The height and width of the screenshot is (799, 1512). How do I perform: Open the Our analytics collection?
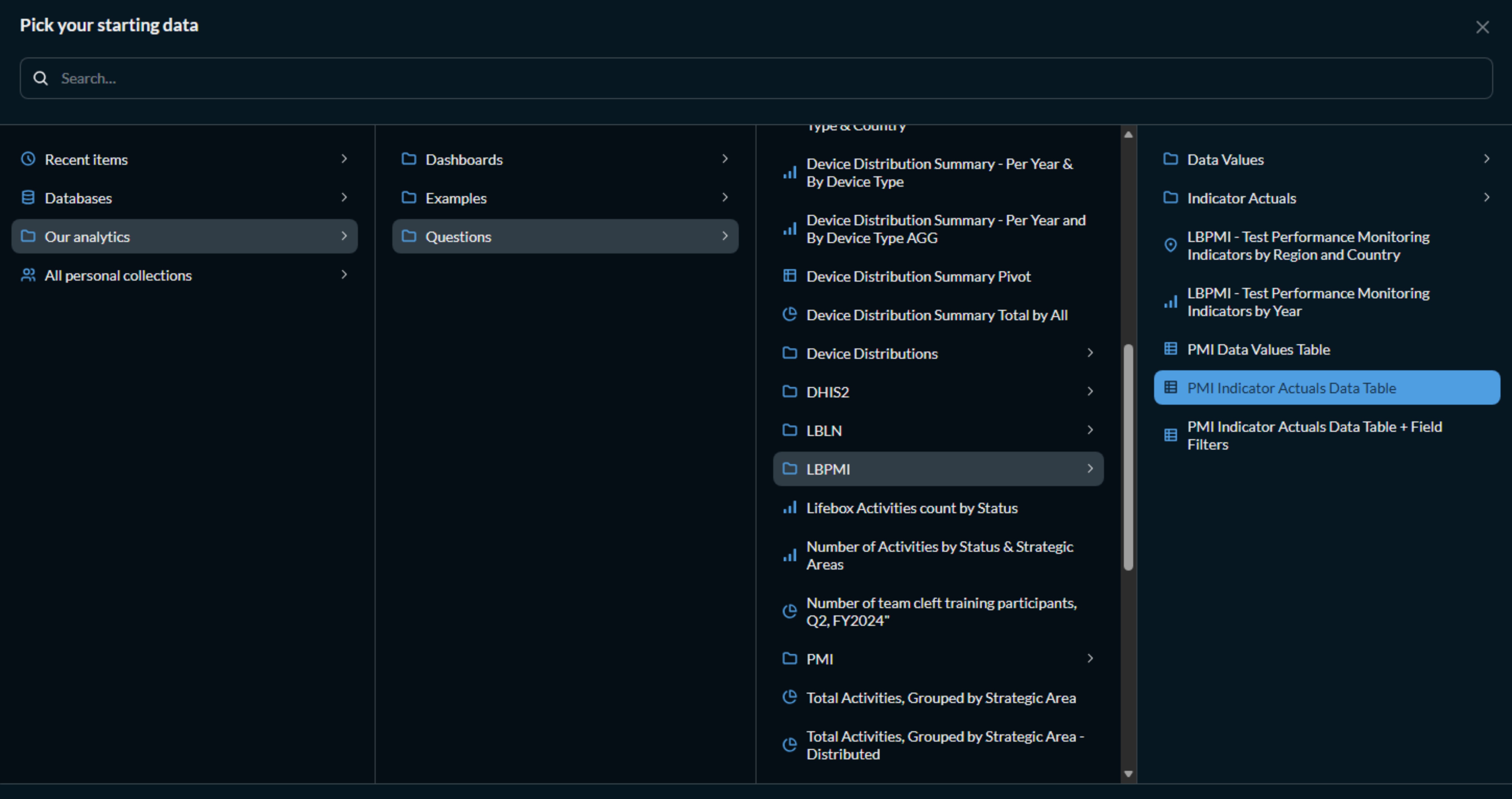pyautogui.click(x=184, y=237)
